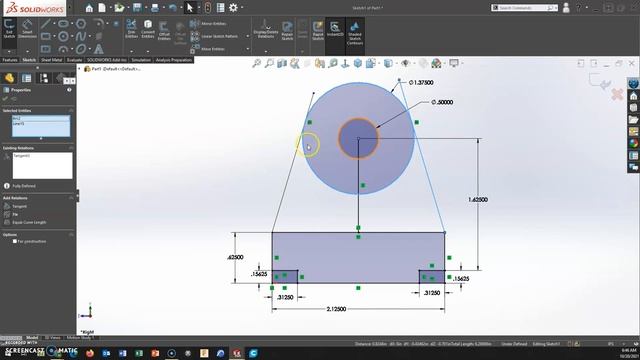The height and width of the screenshot is (360, 640).
Task: Click the 2.12500 dimension value
Action: [336, 309]
